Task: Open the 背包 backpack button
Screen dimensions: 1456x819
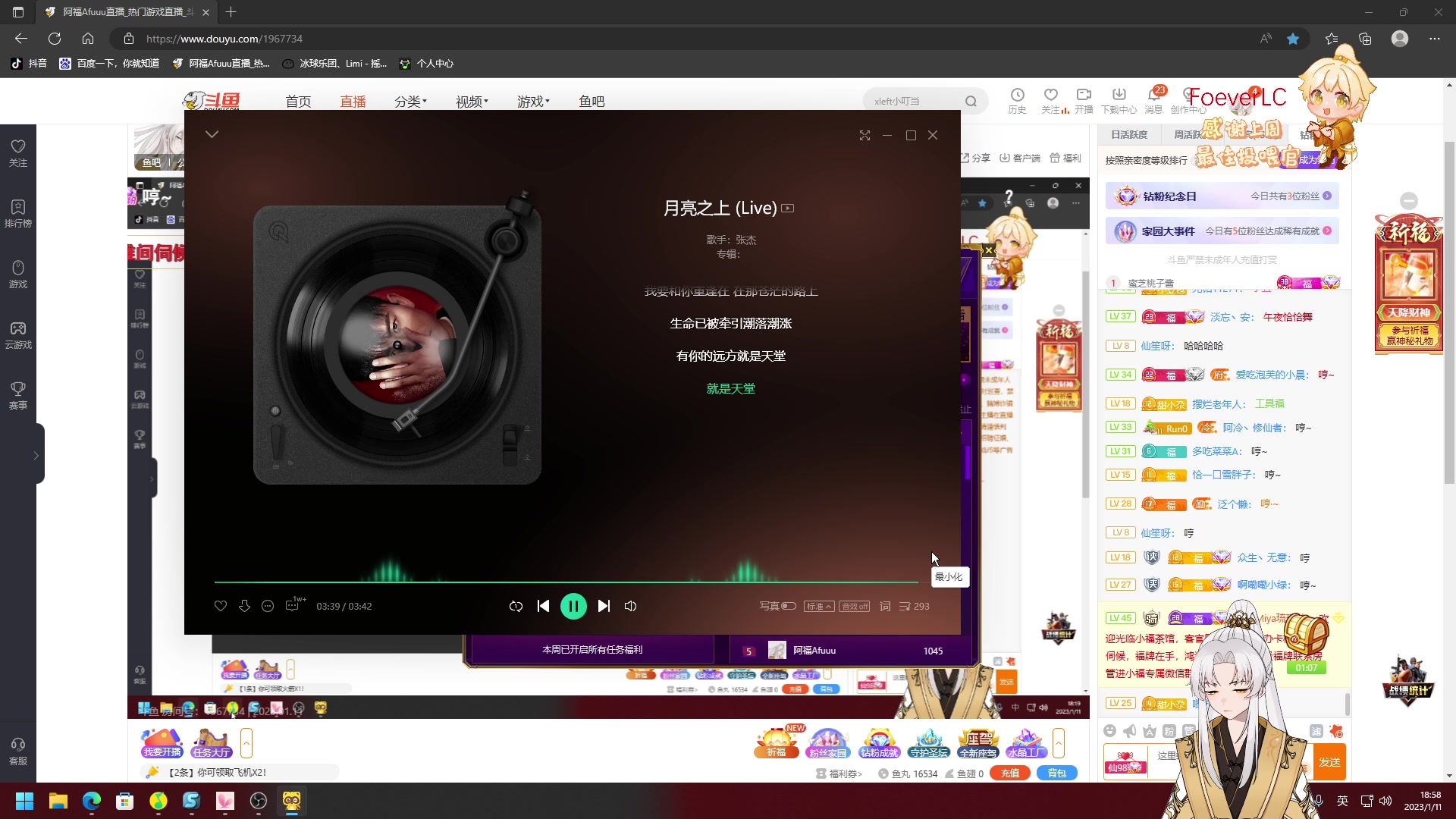Action: [1057, 773]
